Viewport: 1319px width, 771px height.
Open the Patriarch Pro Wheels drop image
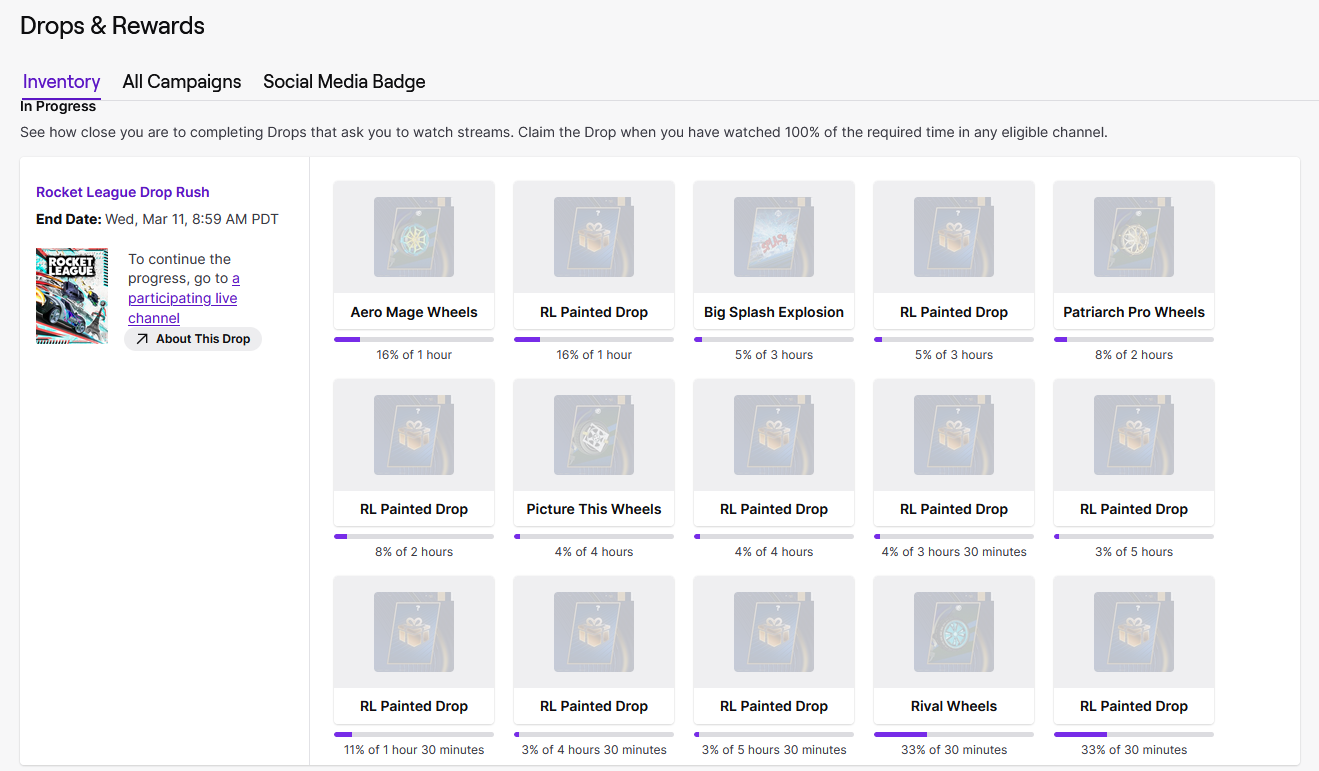pos(1134,237)
